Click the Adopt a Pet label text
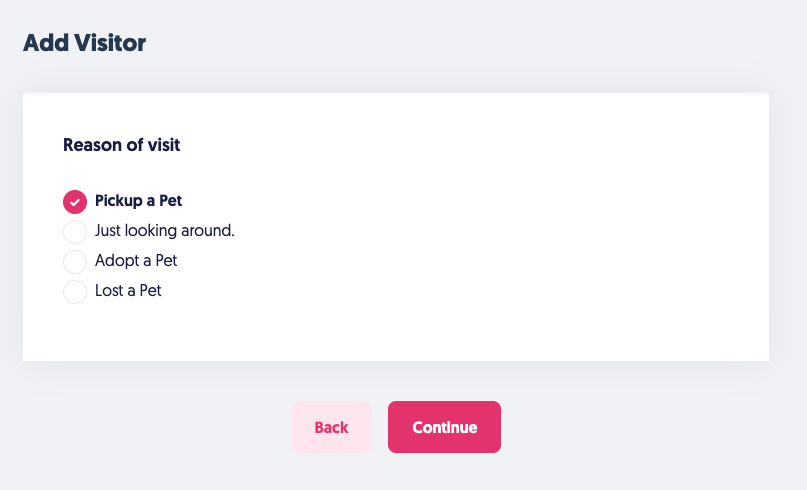 (136, 261)
